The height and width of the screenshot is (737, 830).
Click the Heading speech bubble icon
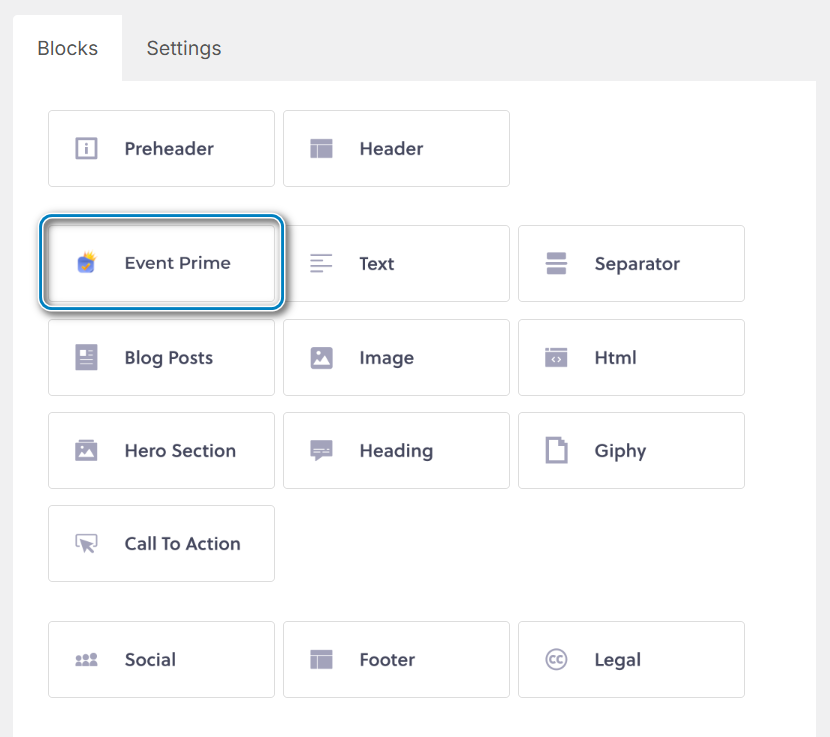[x=321, y=451]
